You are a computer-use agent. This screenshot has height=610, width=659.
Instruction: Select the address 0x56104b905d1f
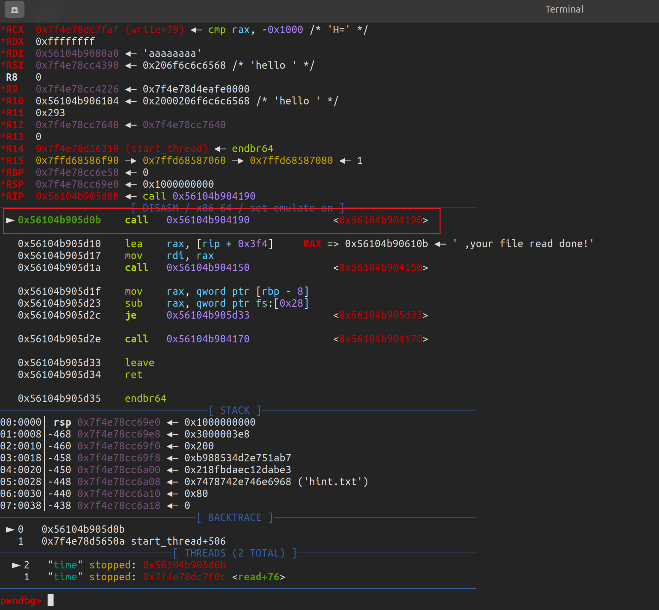click(59, 292)
